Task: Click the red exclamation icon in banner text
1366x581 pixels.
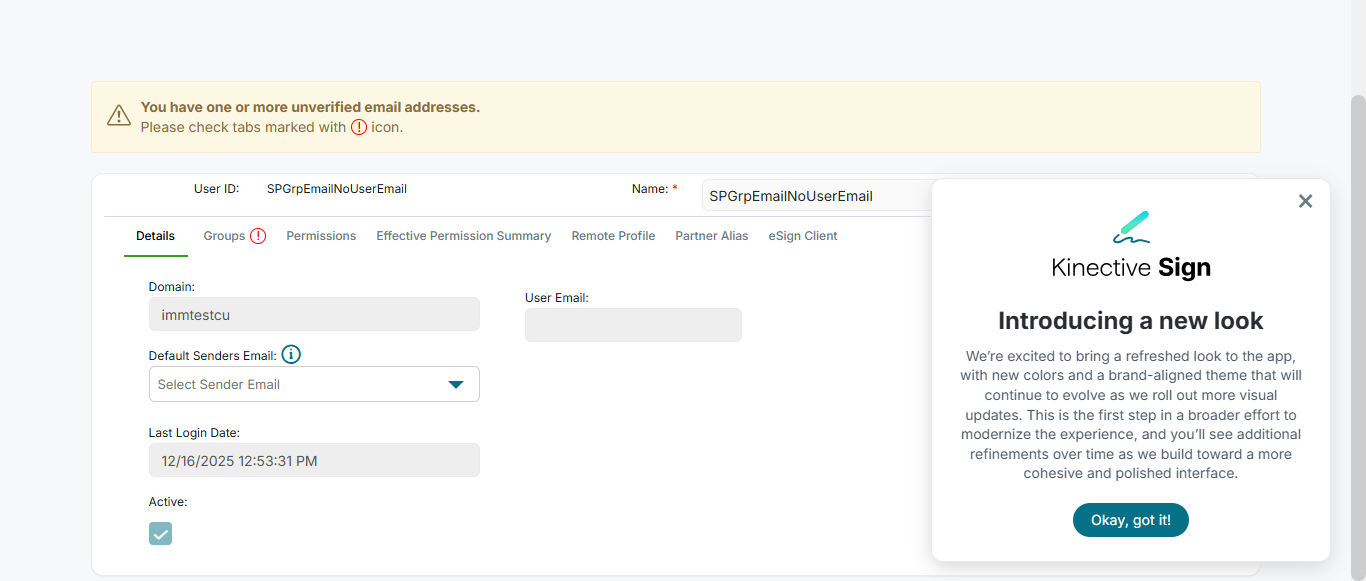Action: pyautogui.click(x=359, y=127)
